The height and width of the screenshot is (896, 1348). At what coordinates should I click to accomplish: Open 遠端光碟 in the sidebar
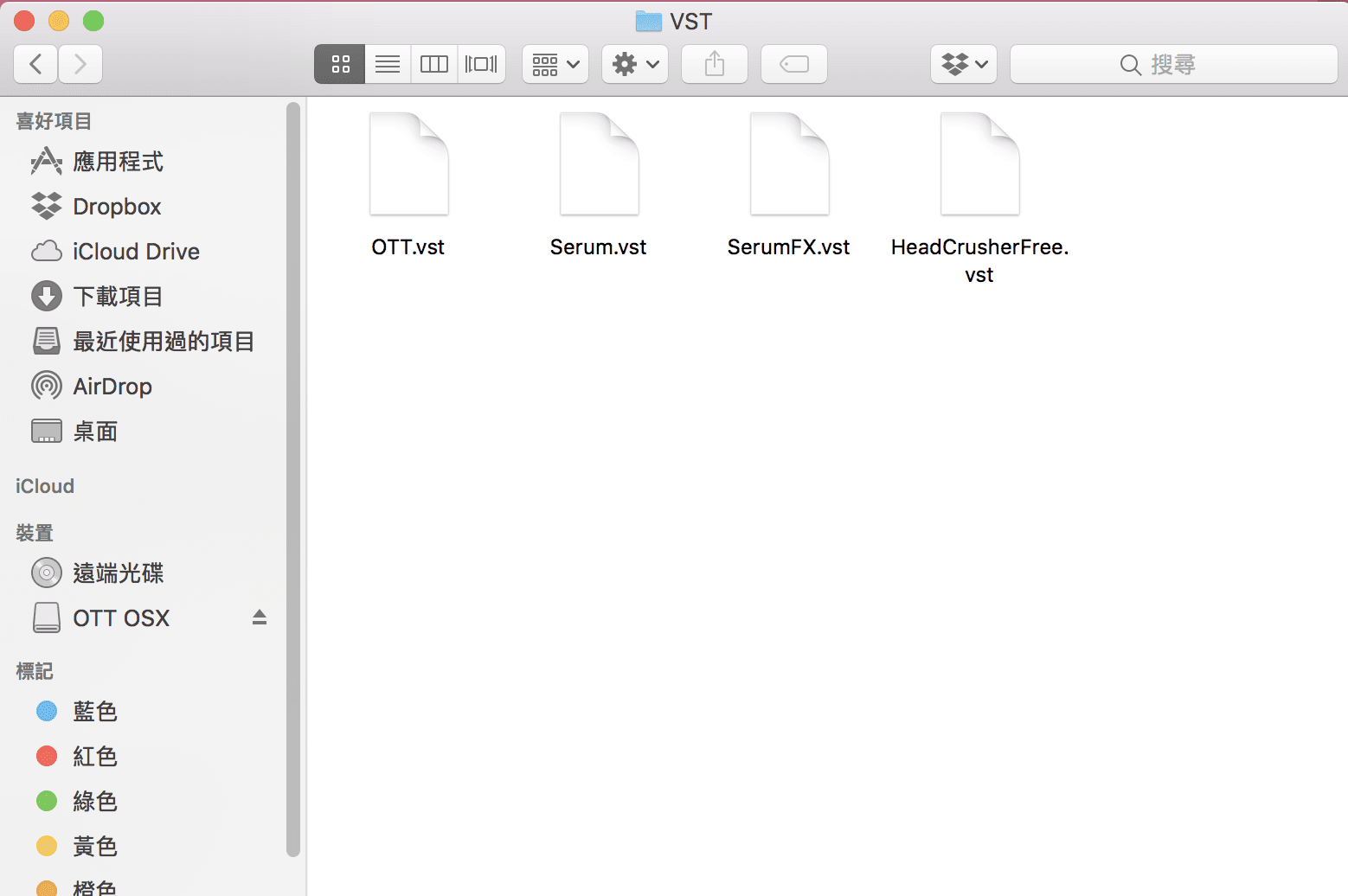tap(118, 573)
